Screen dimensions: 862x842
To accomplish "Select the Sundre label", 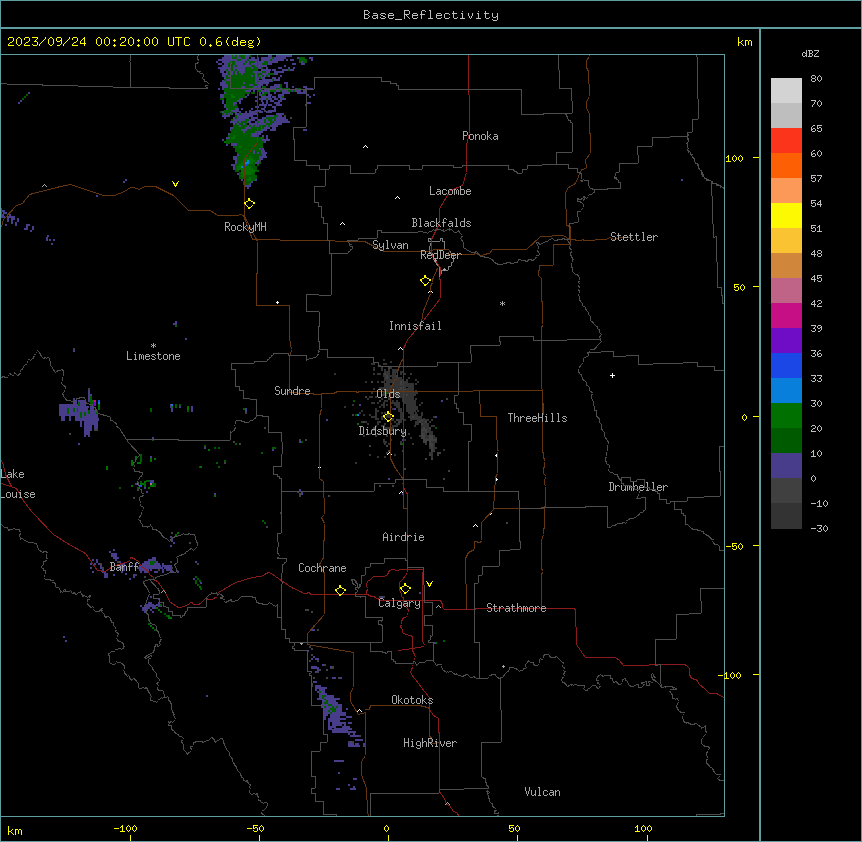I will click(292, 391).
